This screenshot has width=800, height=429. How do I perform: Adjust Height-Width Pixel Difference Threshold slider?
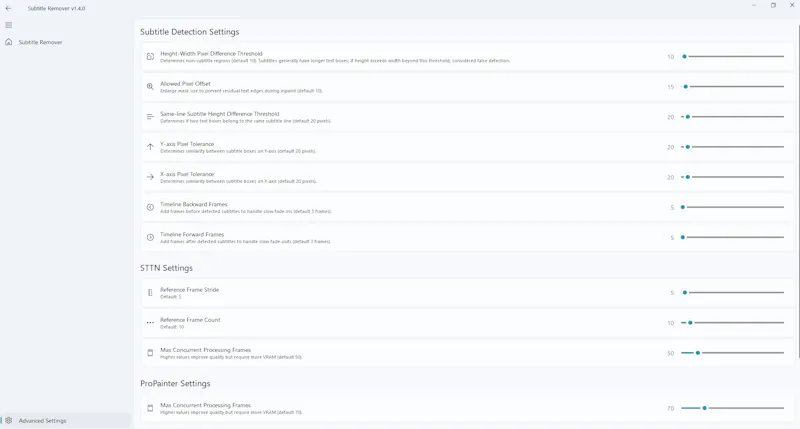point(732,57)
